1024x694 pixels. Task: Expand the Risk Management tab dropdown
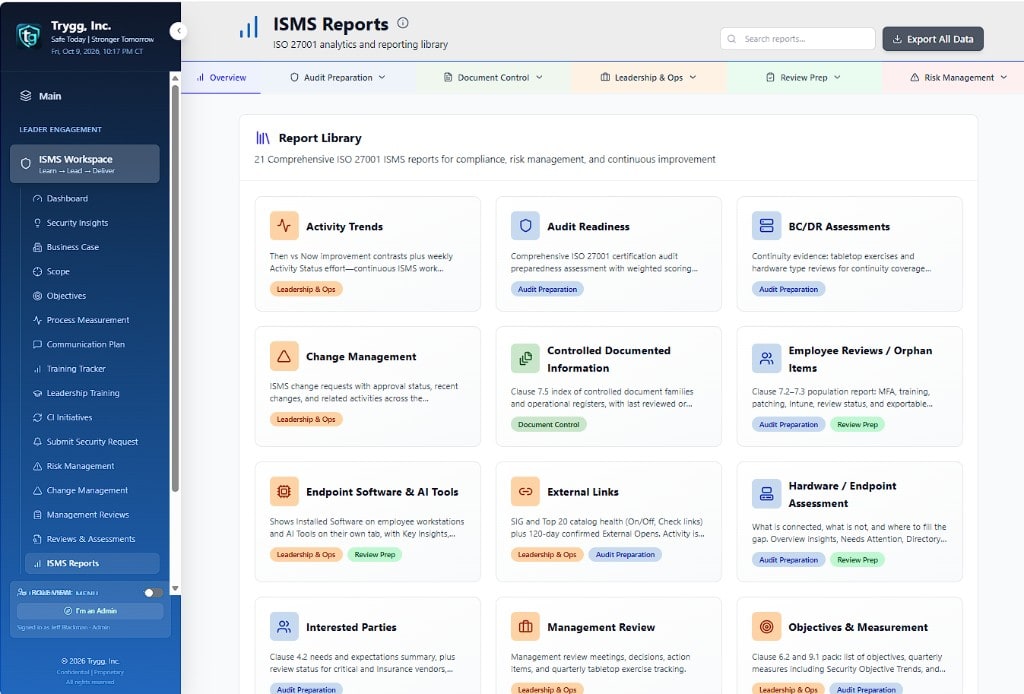(1003, 77)
